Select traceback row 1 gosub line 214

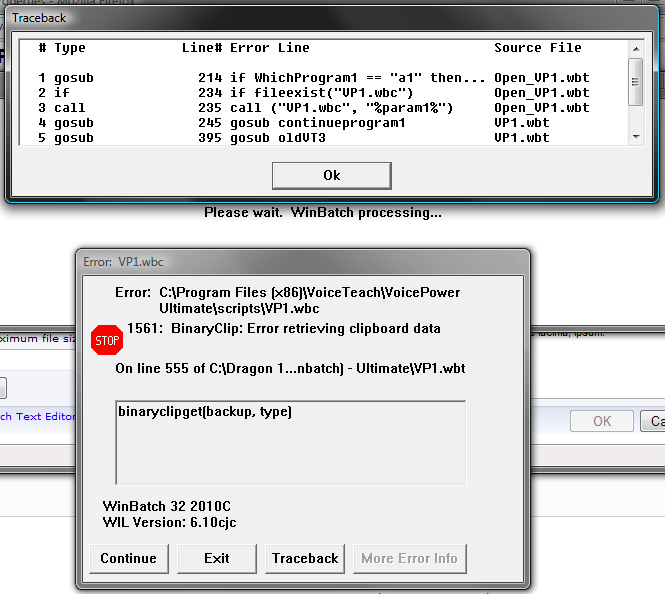[314, 78]
